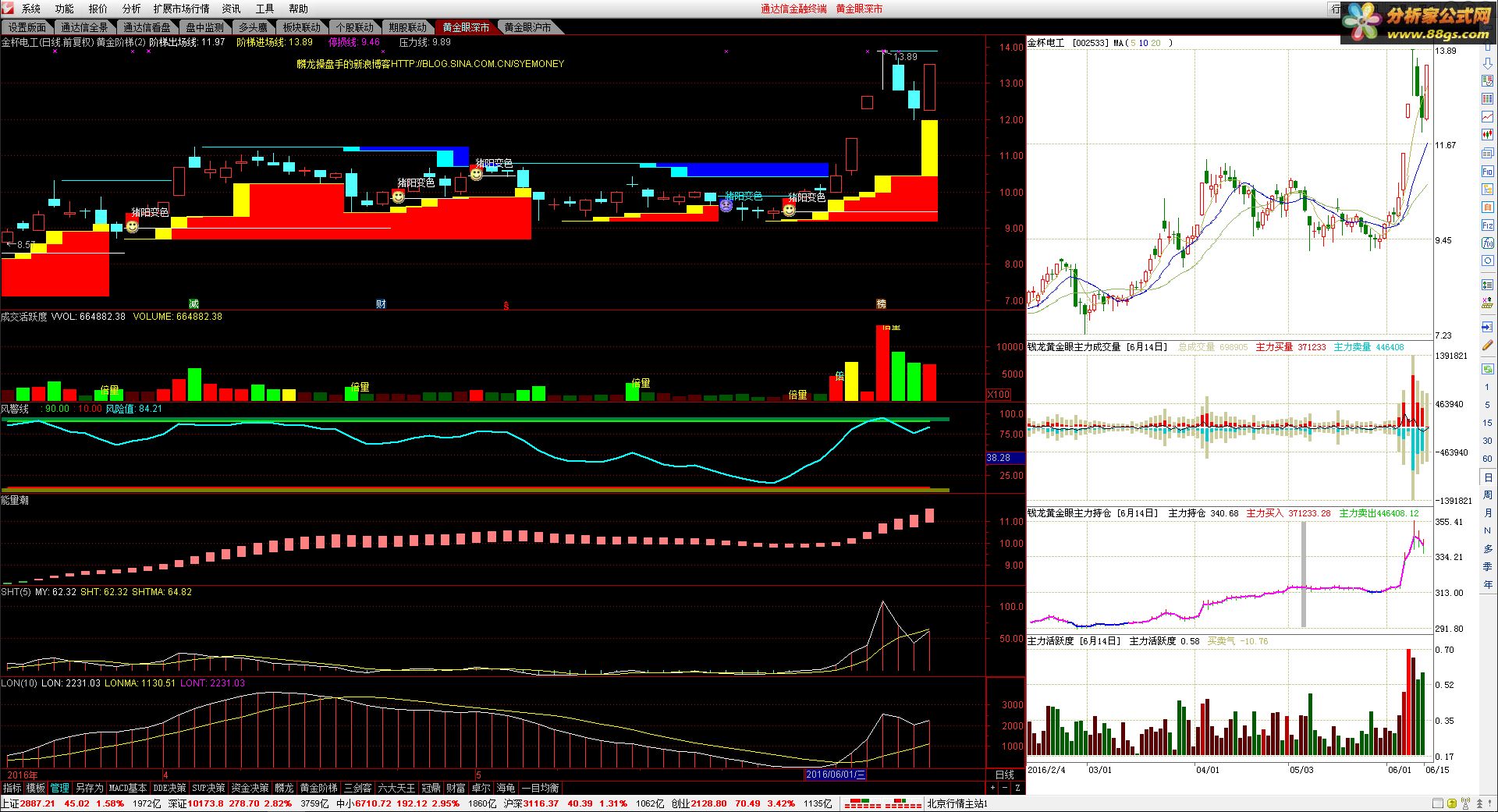
Task: Click the 2016/06/01 date marker on timeline
Action: 835,775
